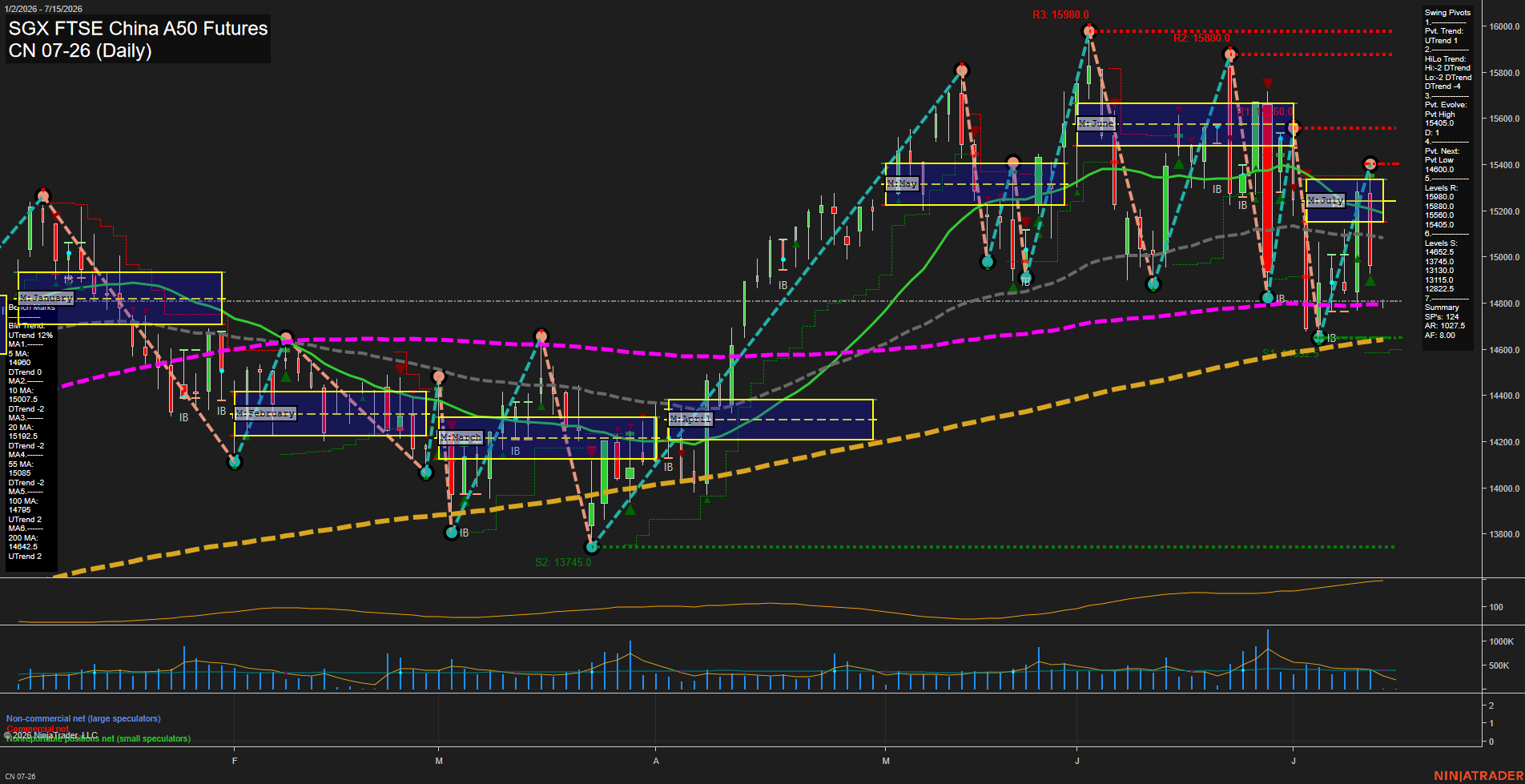1525x784 pixels.
Task: Click the 14000.0 price axis label
Action: point(1504,488)
